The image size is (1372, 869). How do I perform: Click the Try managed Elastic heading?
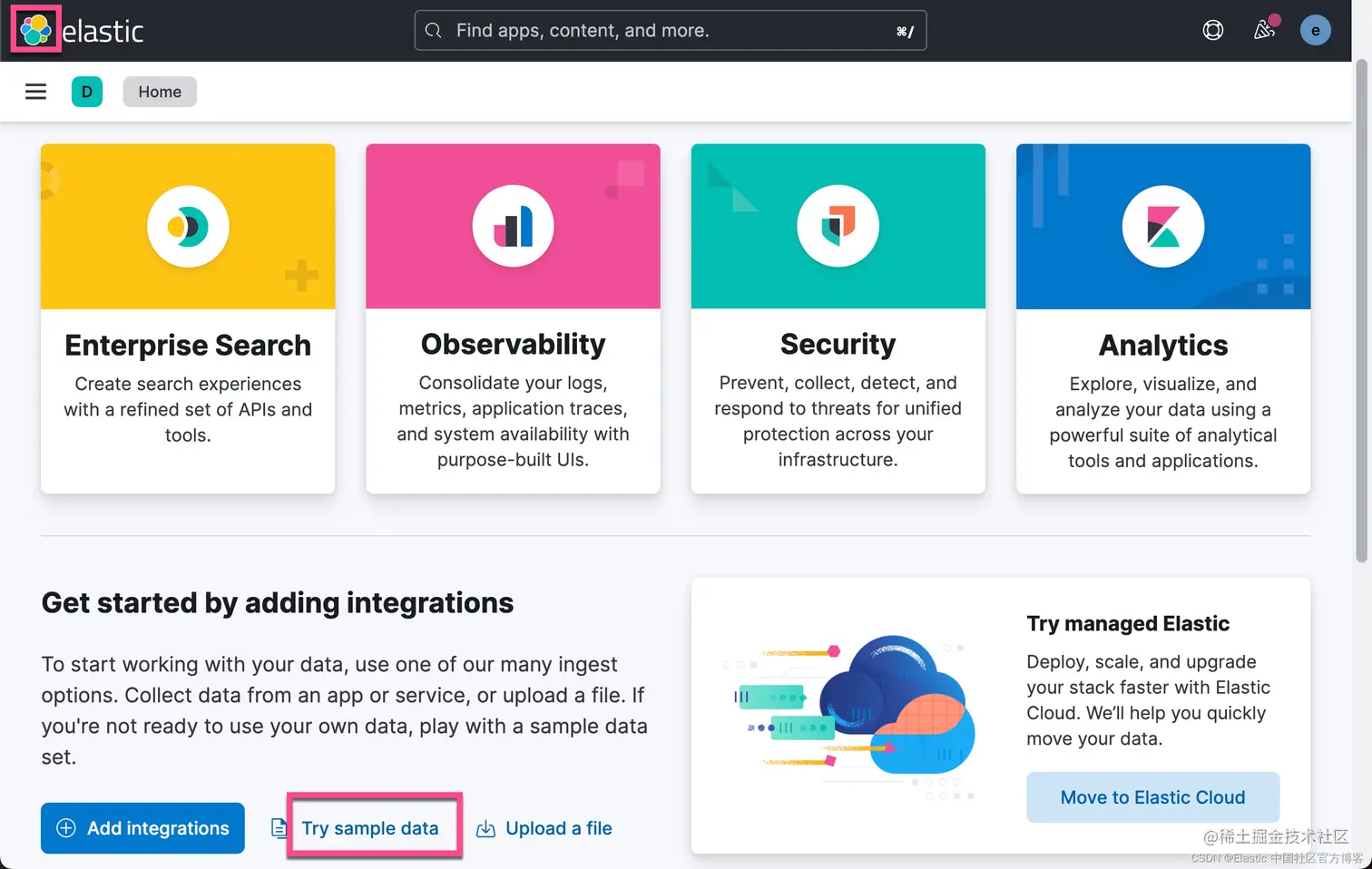1128,623
